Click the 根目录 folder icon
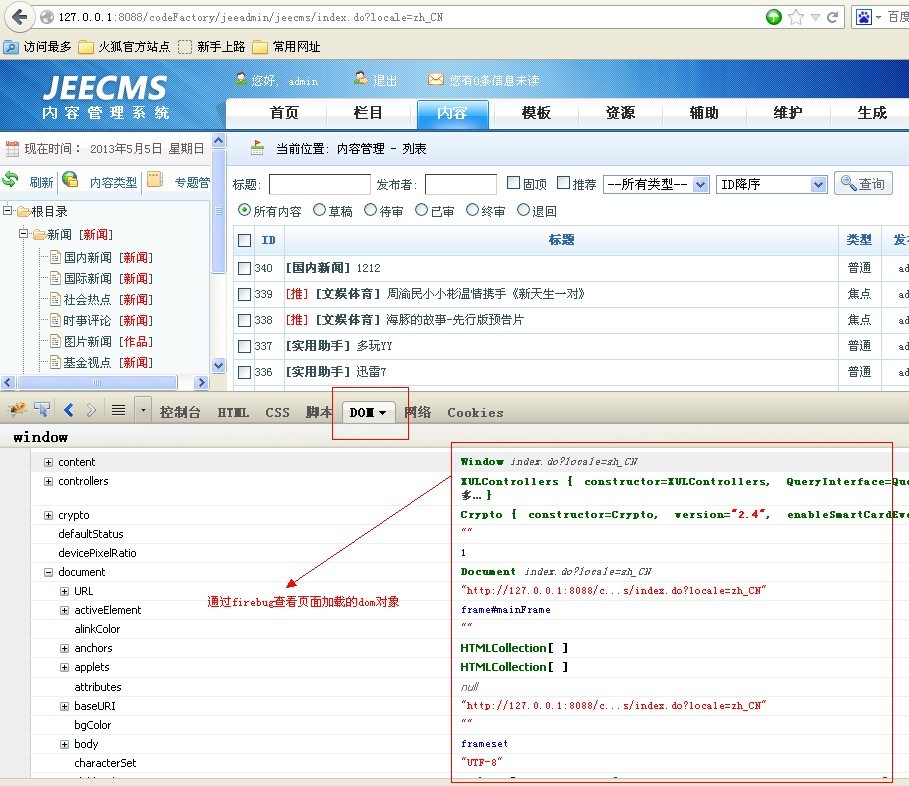The height and width of the screenshot is (786, 909). click(23, 211)
